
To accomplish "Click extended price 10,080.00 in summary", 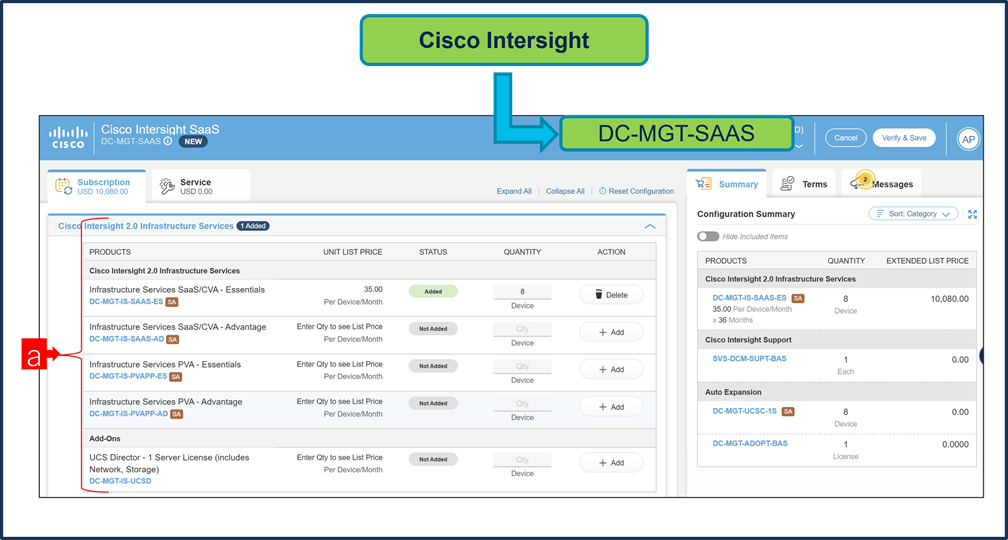I will [x=949, y=299].
